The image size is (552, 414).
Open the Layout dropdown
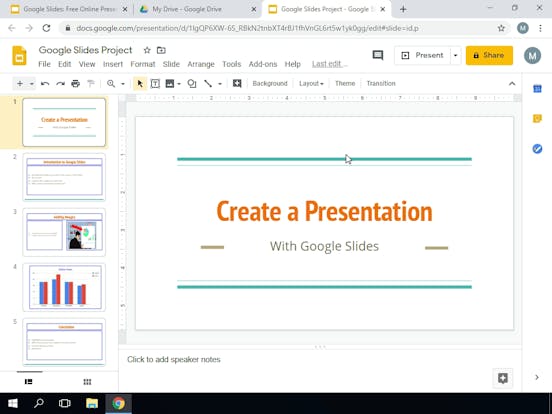click(311, 83)
